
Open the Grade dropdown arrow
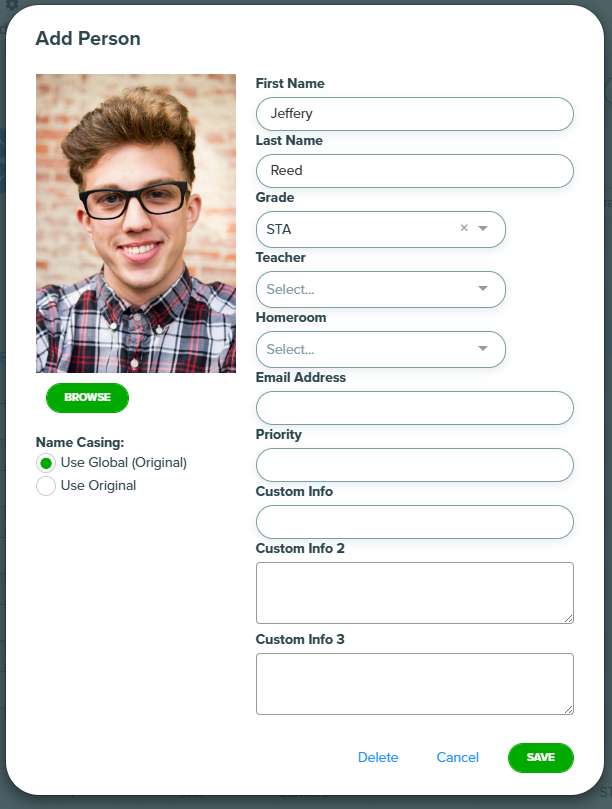pos(483,228)
